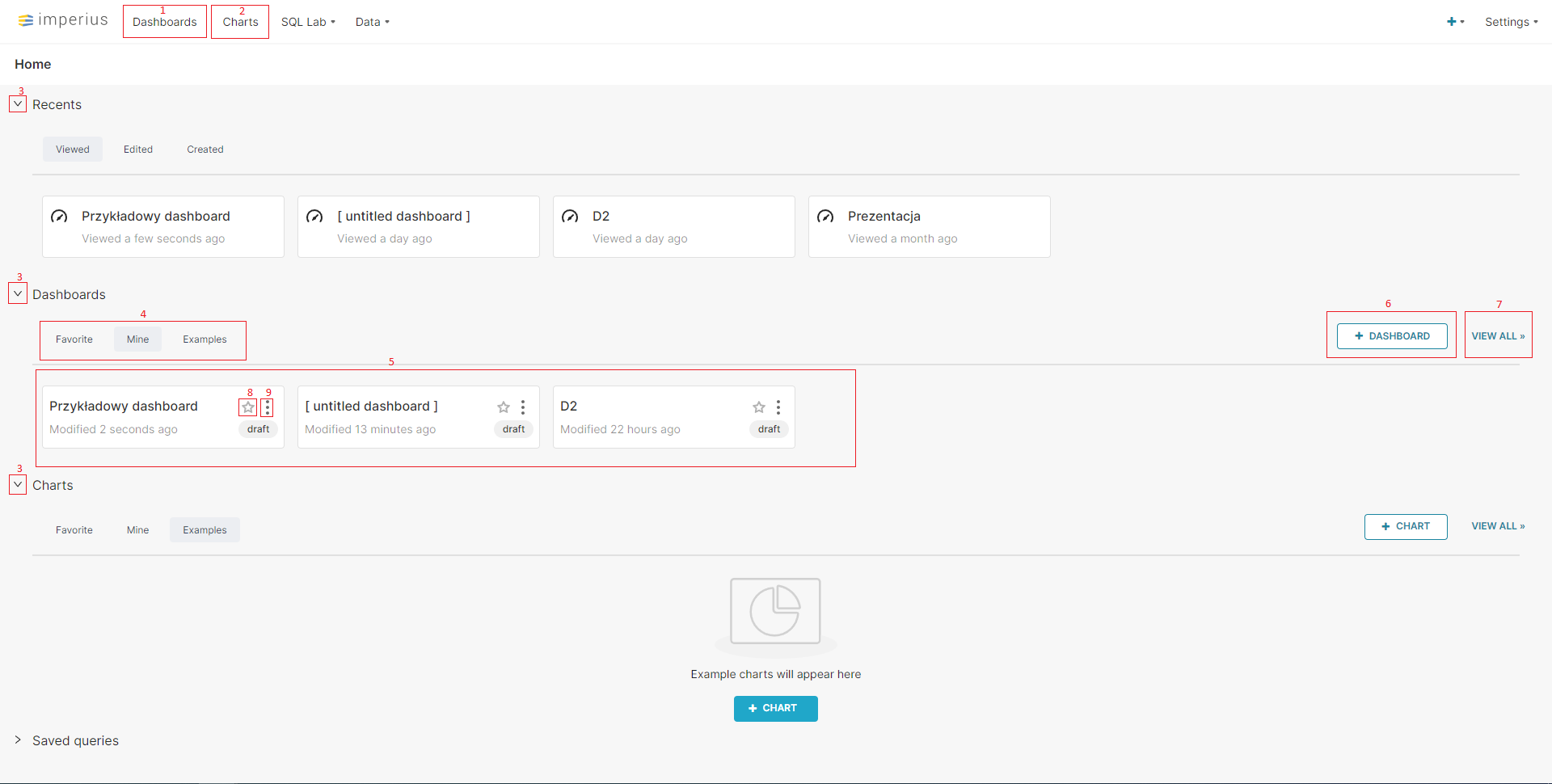Screen dimensions: 1552x784
Task: Open more options for [ untitled dashboard ]
Action: click(523, 407)
